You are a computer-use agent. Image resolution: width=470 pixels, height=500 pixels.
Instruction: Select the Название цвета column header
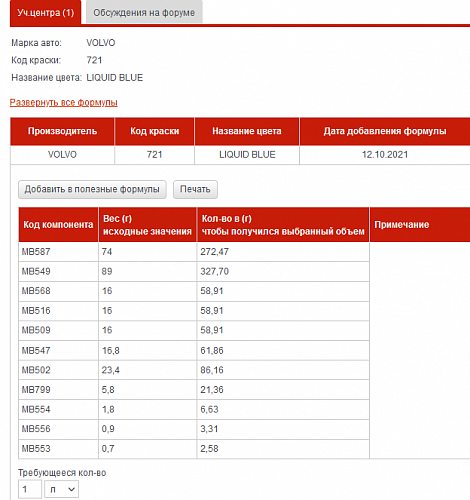(x=247, y=131)
